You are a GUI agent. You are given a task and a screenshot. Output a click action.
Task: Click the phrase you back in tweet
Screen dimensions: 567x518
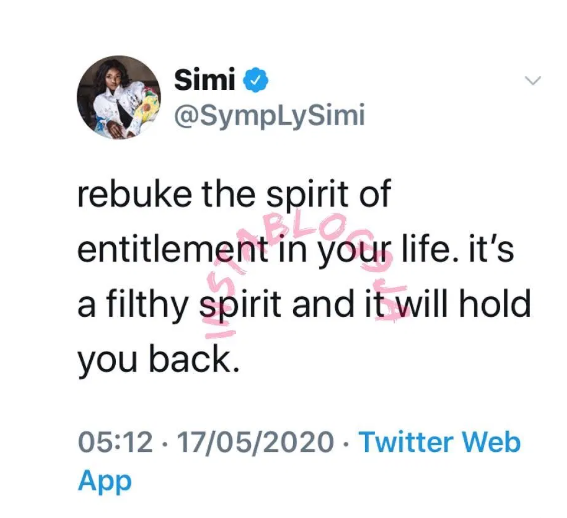[x=158, y=361]
